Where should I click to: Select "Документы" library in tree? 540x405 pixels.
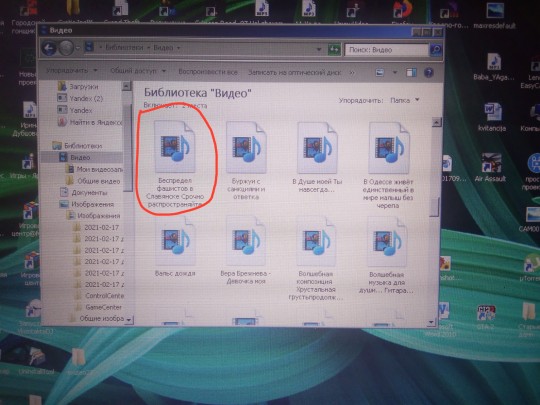pos(89,193)
